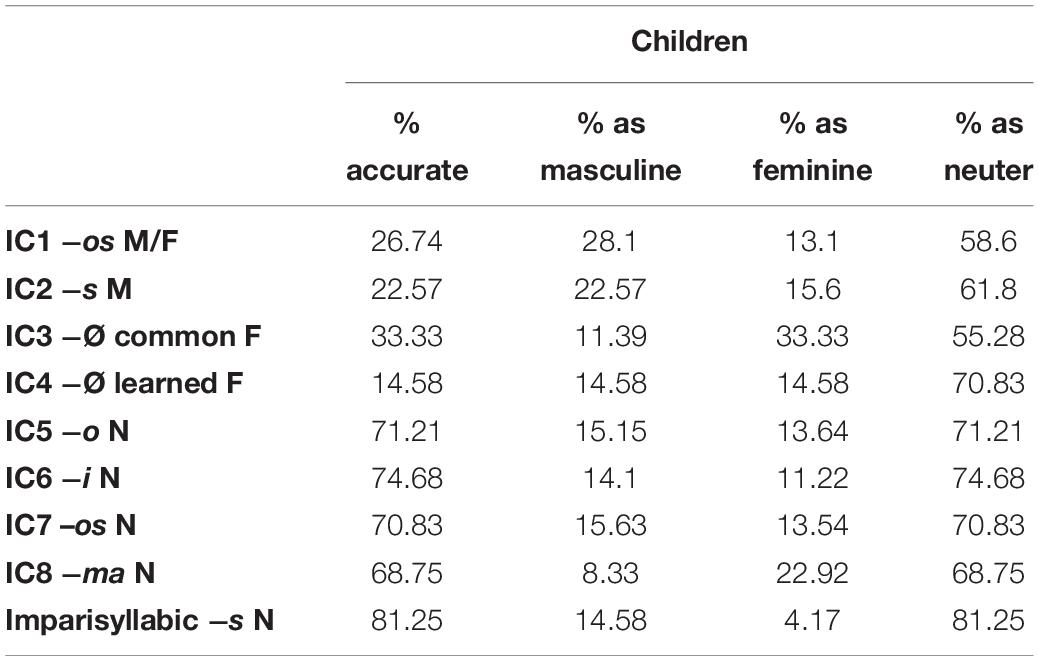1039x661 pixels.
Task: Click the IC1 –os M/F row label
Action: pyautogui.click(x=91, y=242)
